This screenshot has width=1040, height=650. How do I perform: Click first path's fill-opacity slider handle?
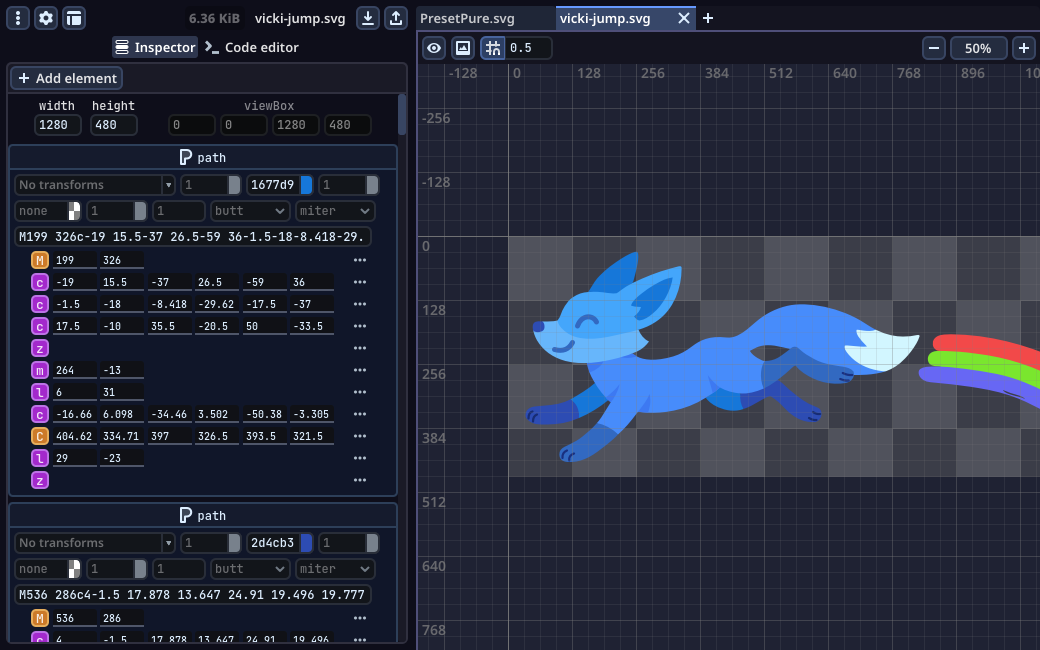pyautogui.click(x=372, y=184)
